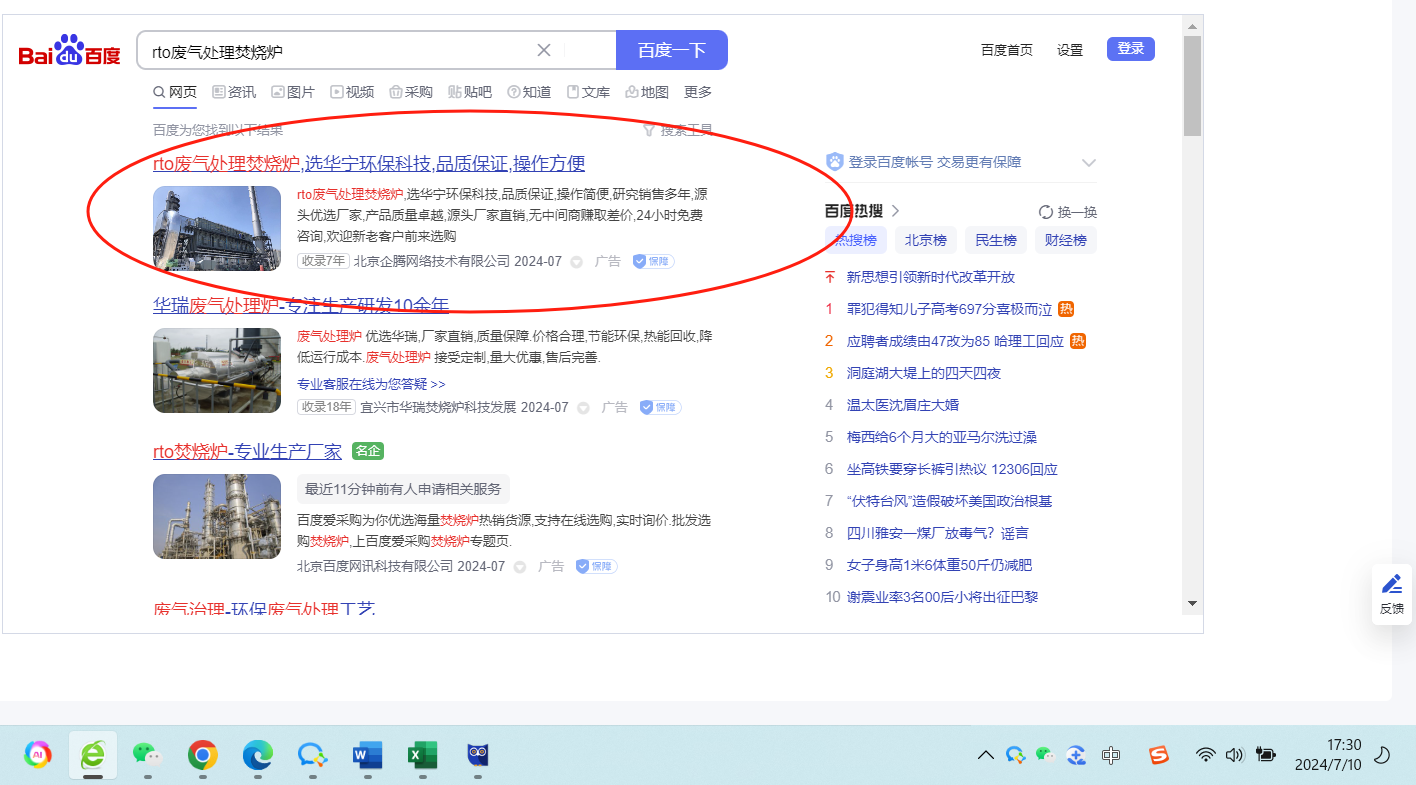The height and width of the screenshot is (785, 1416).
Task: Select the 北京榜 hot list tab
Action: click(x=925, y=240)
